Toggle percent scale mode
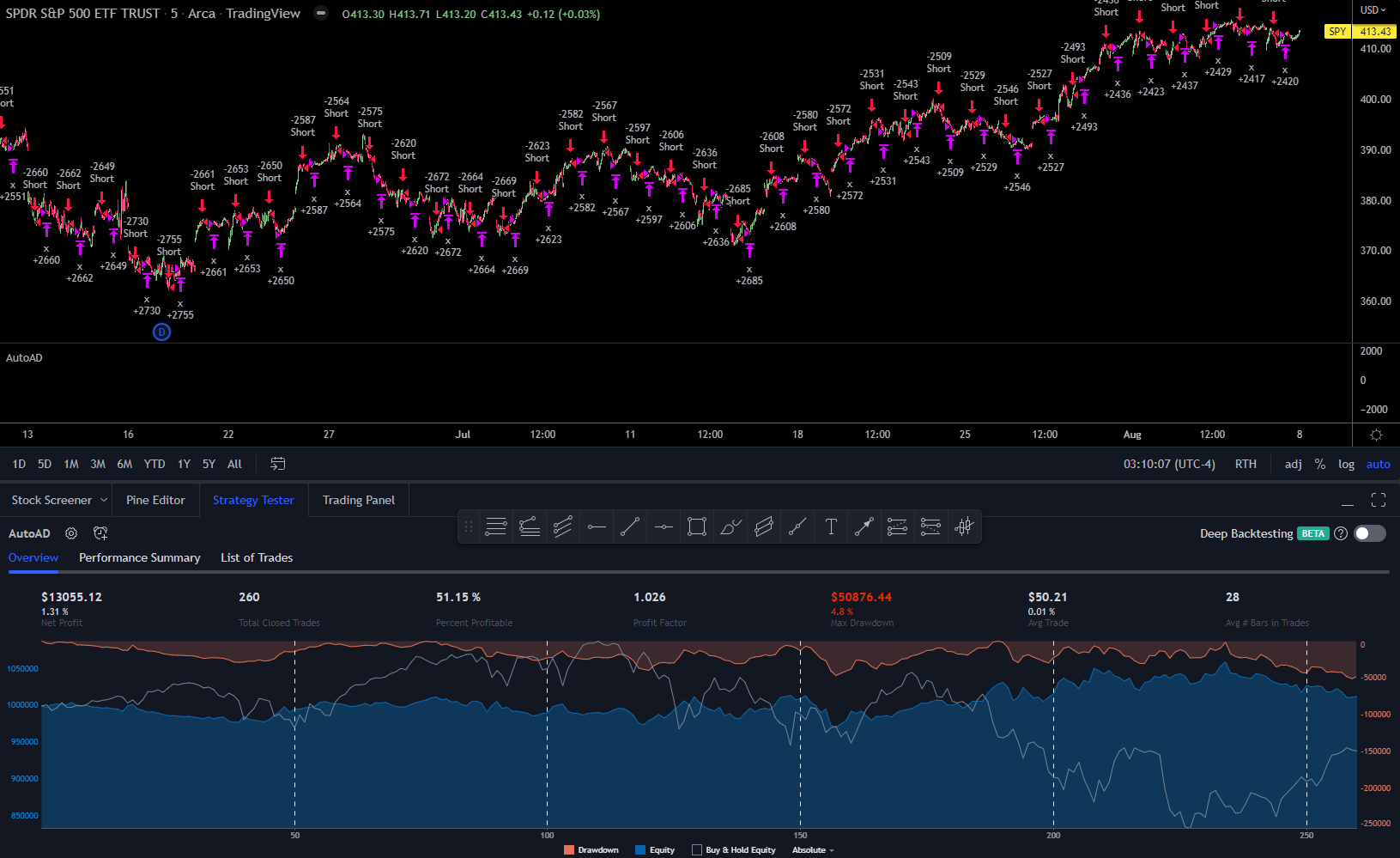This screenshot has width=1400, height=858. tap(1320, 464)
